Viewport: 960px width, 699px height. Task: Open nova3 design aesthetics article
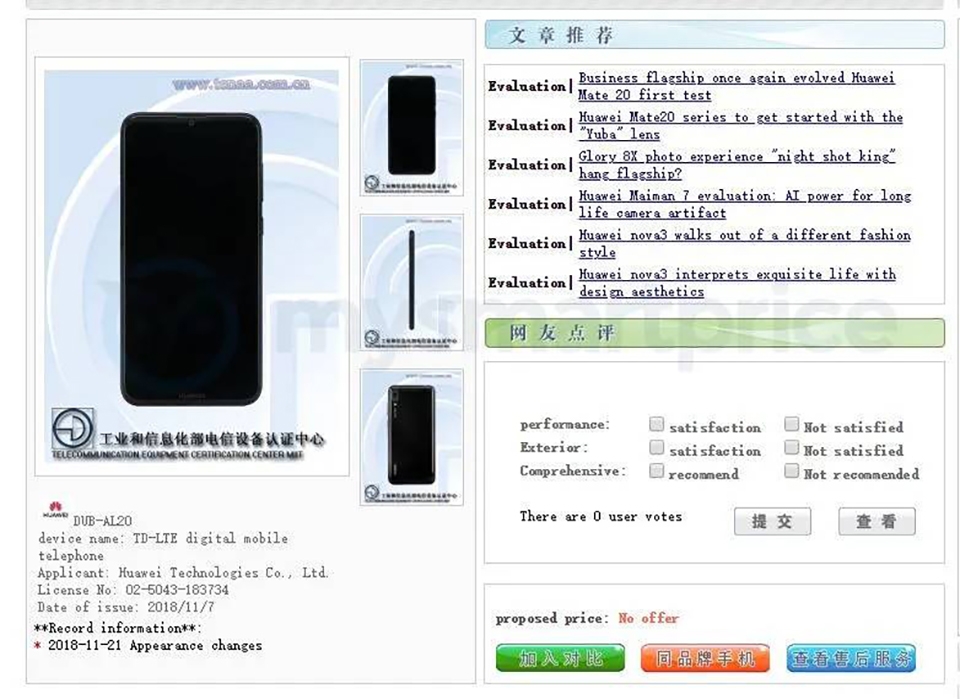(737, 282)
